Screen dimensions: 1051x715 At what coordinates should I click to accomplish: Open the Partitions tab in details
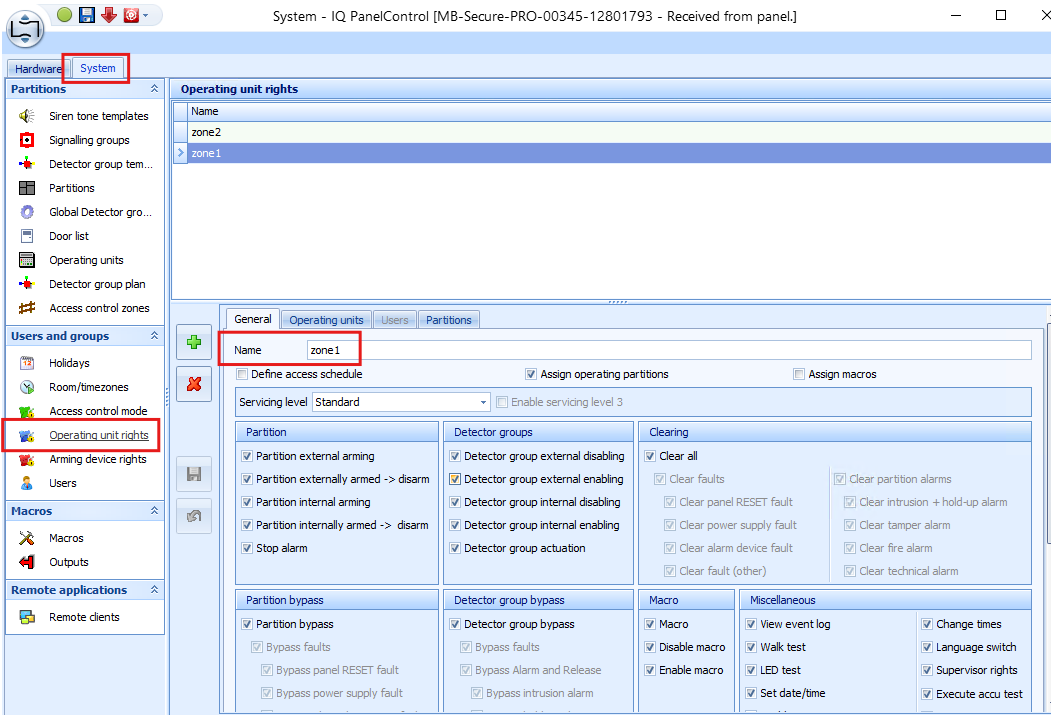pos(448,320)
